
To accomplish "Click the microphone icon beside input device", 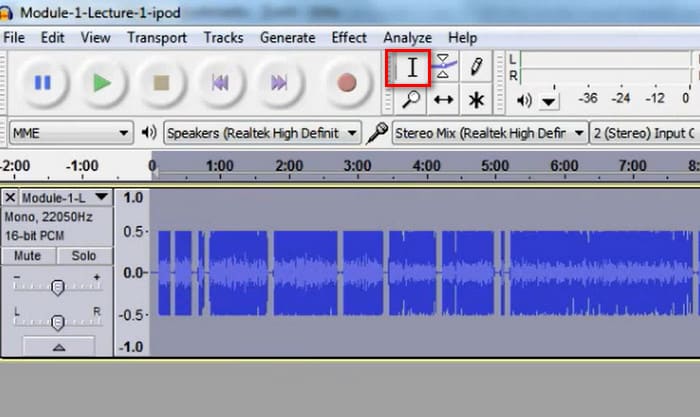I will (x=377, y=133).
